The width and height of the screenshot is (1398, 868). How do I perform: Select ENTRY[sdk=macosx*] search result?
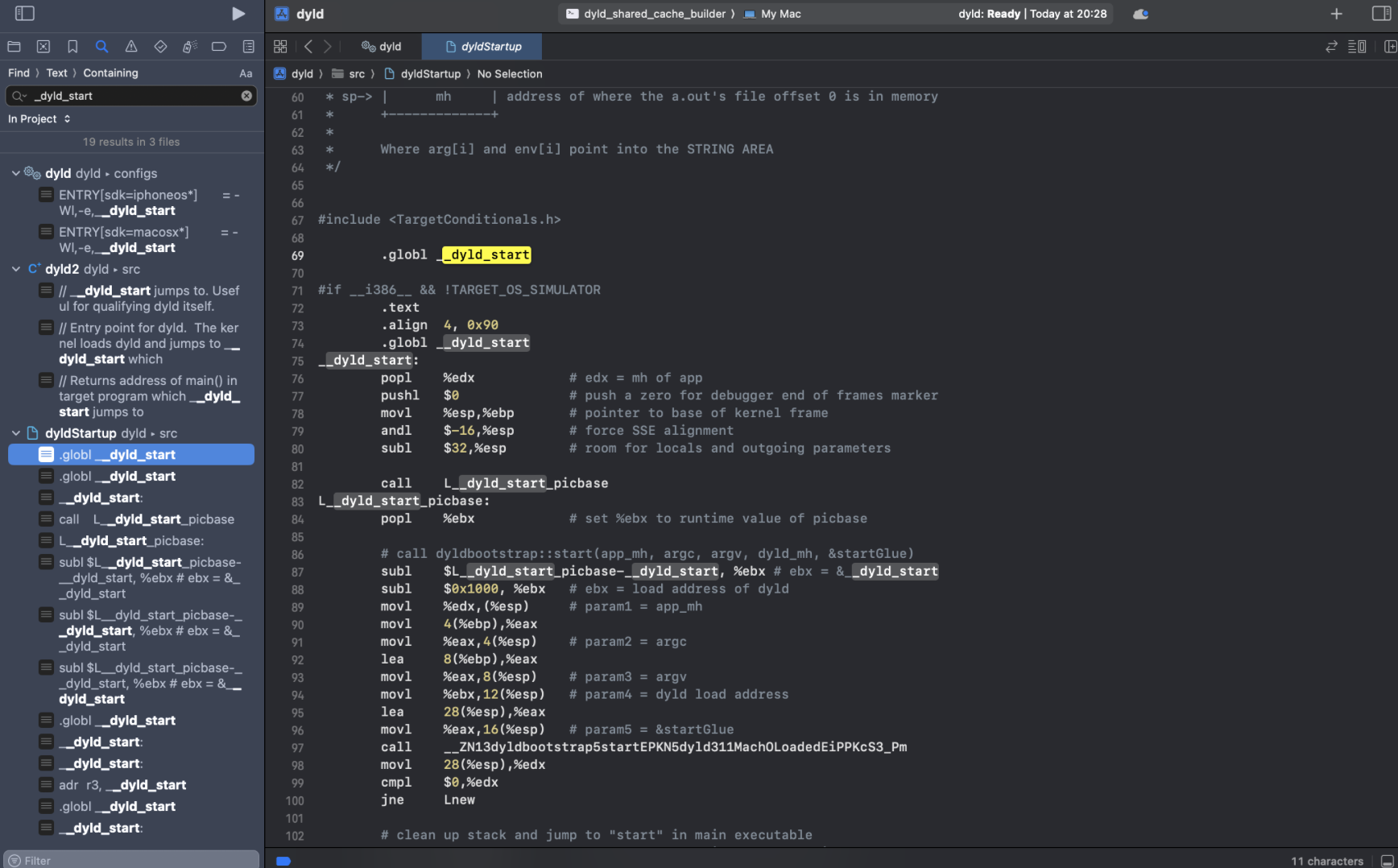point(131,240)
